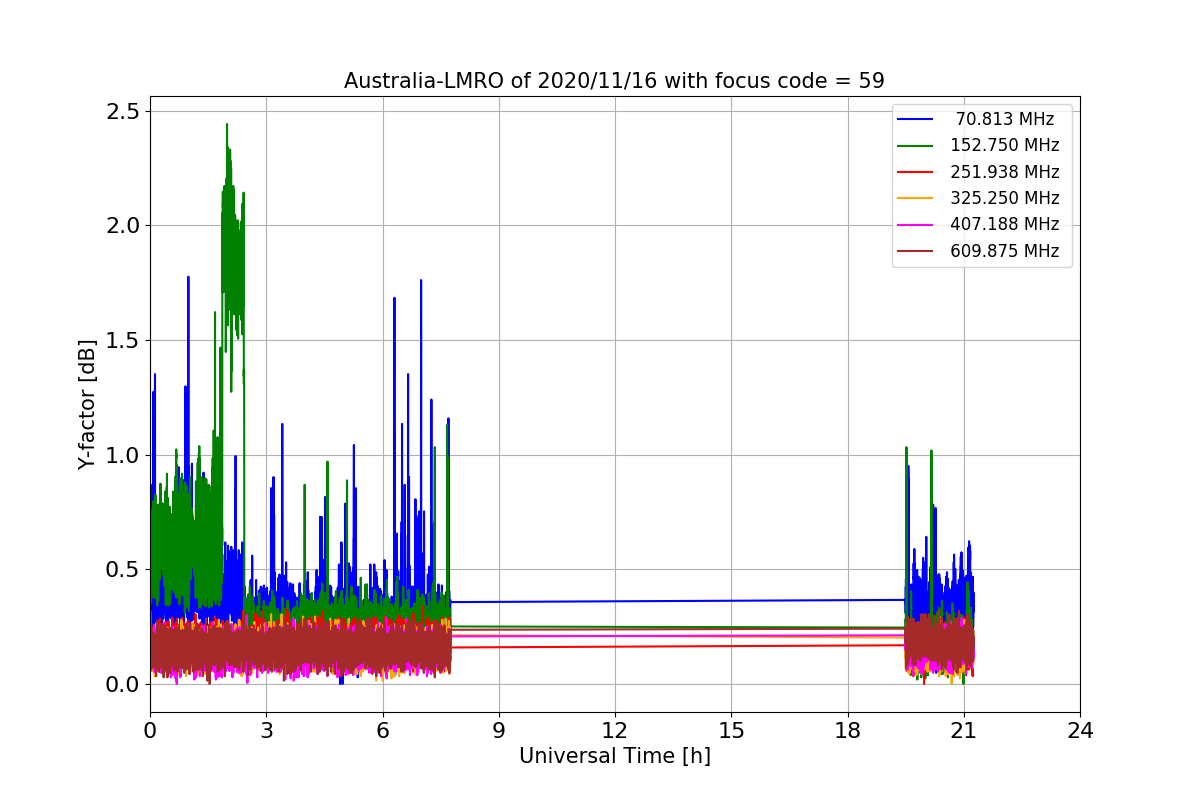Click the 18 tick on time axis
Viewport: 1200px width, 800px height.
tap(847, 731)
